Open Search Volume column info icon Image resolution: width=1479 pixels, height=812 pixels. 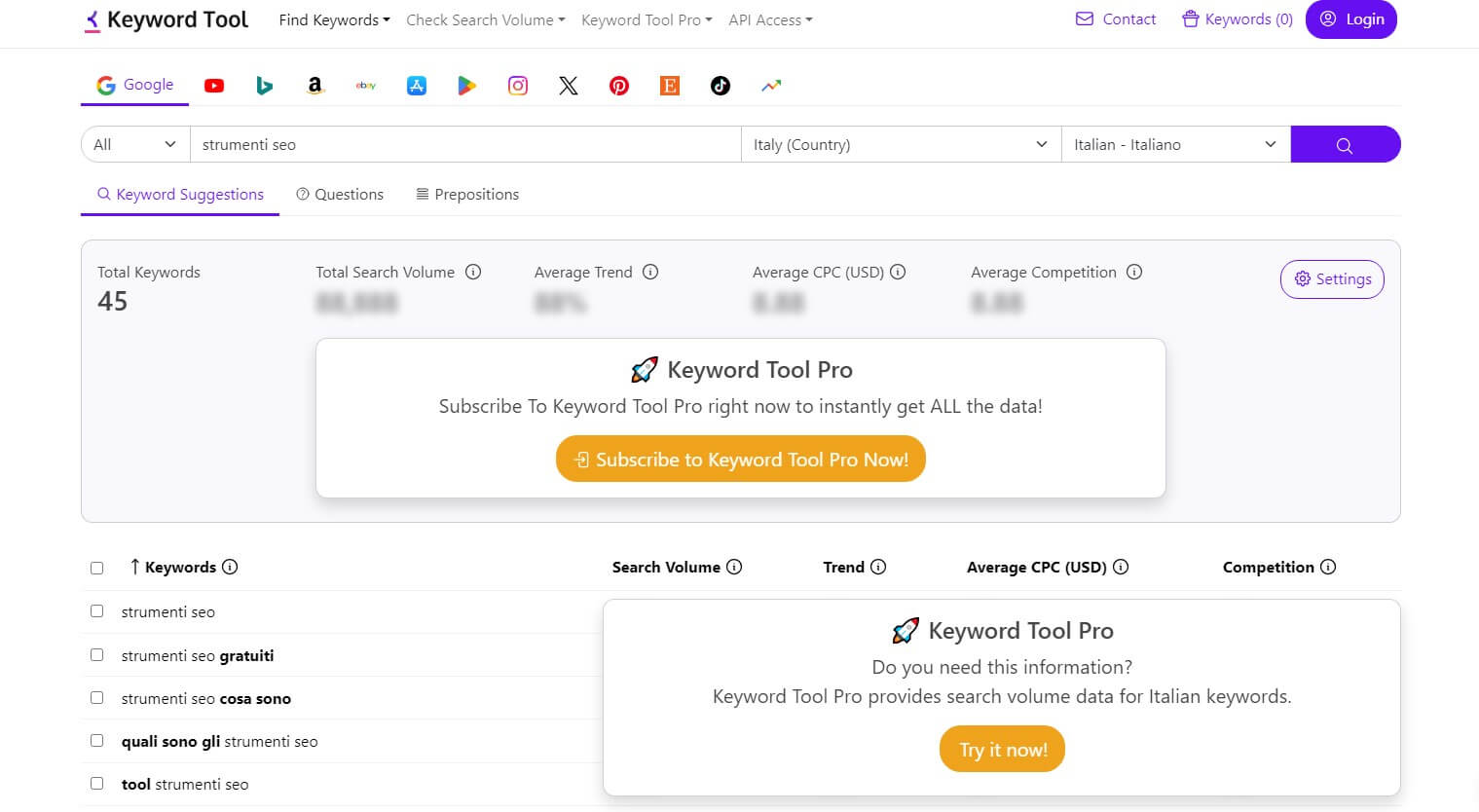click(734, 567)
